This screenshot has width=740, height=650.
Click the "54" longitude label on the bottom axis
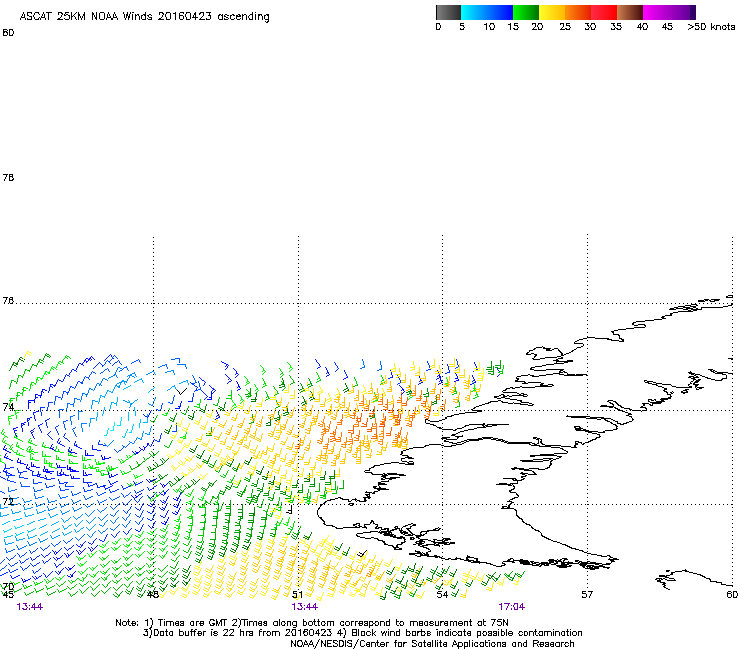pos(442,595)
